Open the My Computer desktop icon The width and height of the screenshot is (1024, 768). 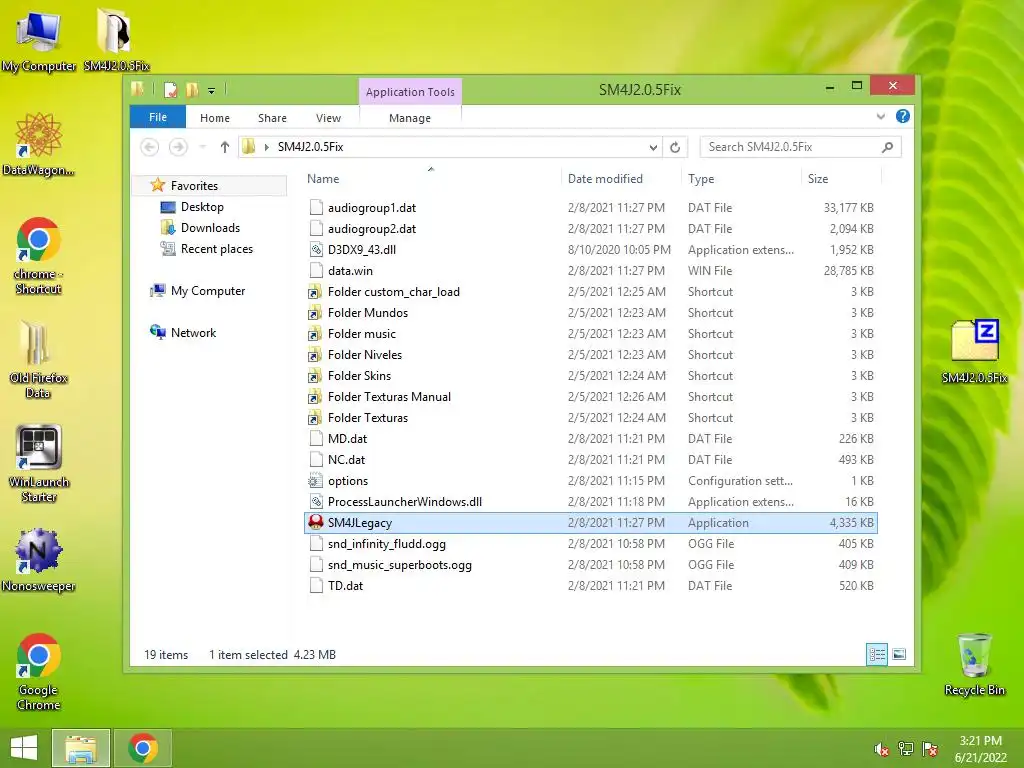point(38,39)
